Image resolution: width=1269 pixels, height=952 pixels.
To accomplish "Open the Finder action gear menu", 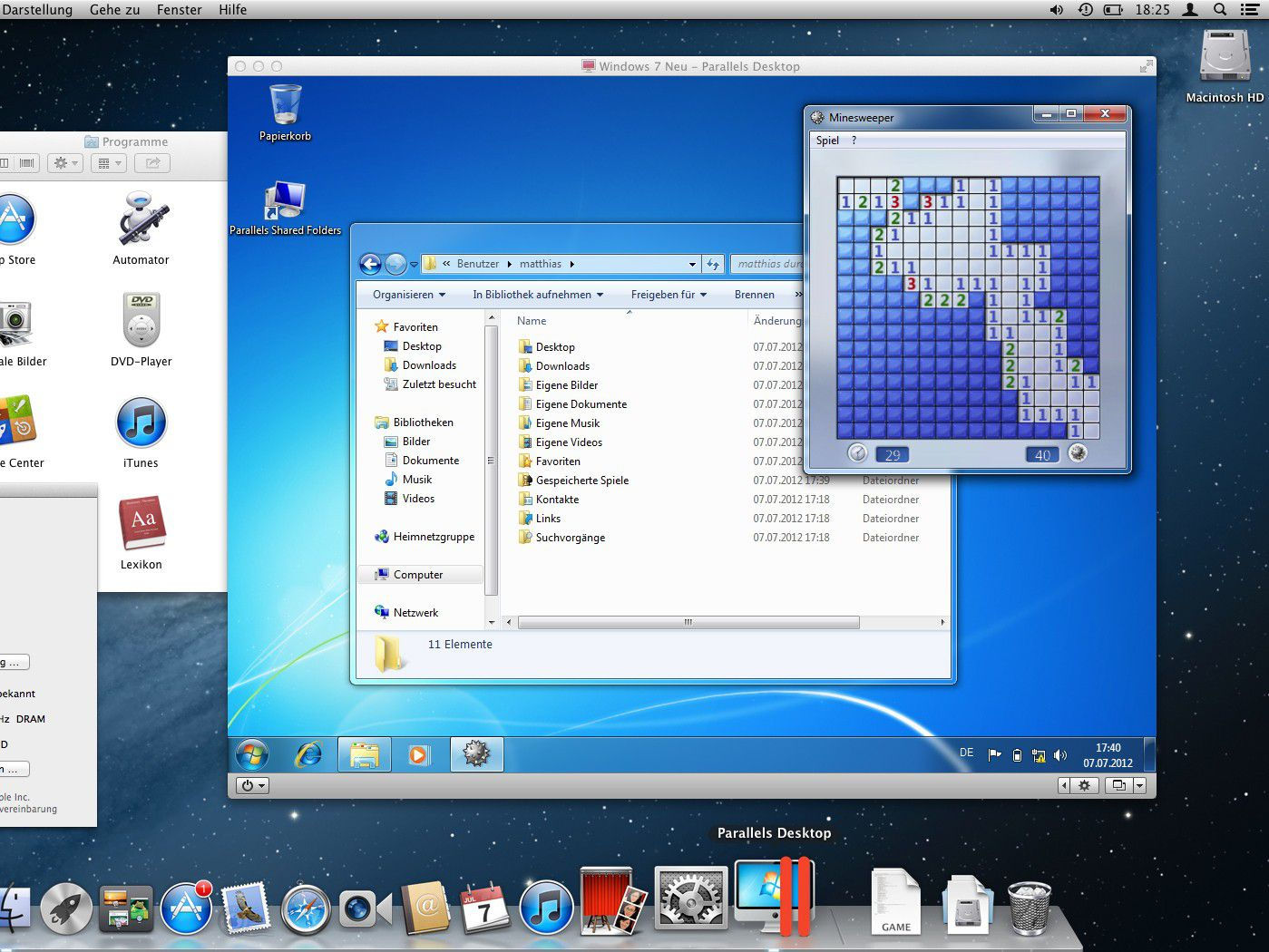I will [66, 163].
